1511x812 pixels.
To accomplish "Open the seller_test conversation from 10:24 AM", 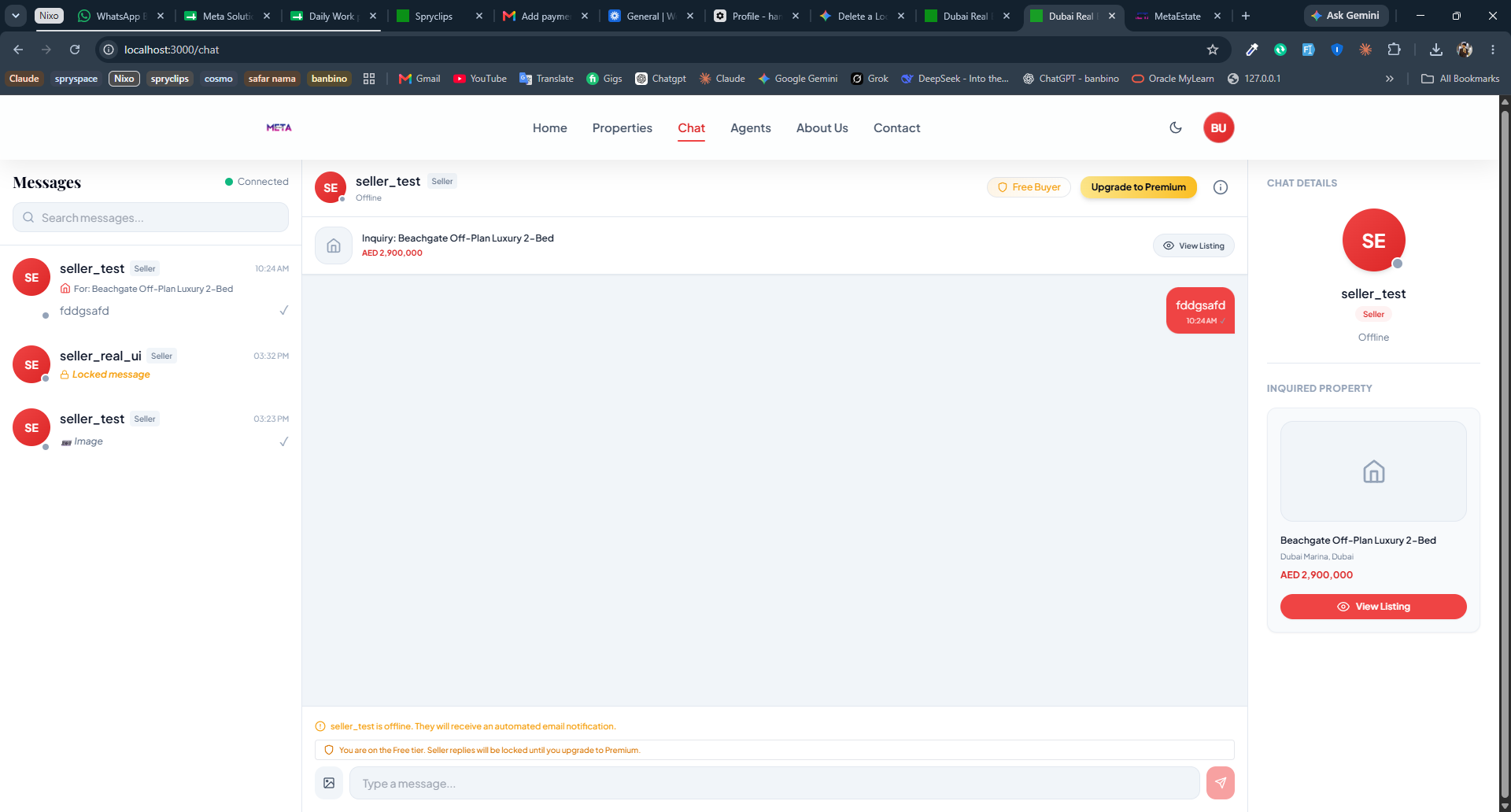I will click(x=151, y=289).
